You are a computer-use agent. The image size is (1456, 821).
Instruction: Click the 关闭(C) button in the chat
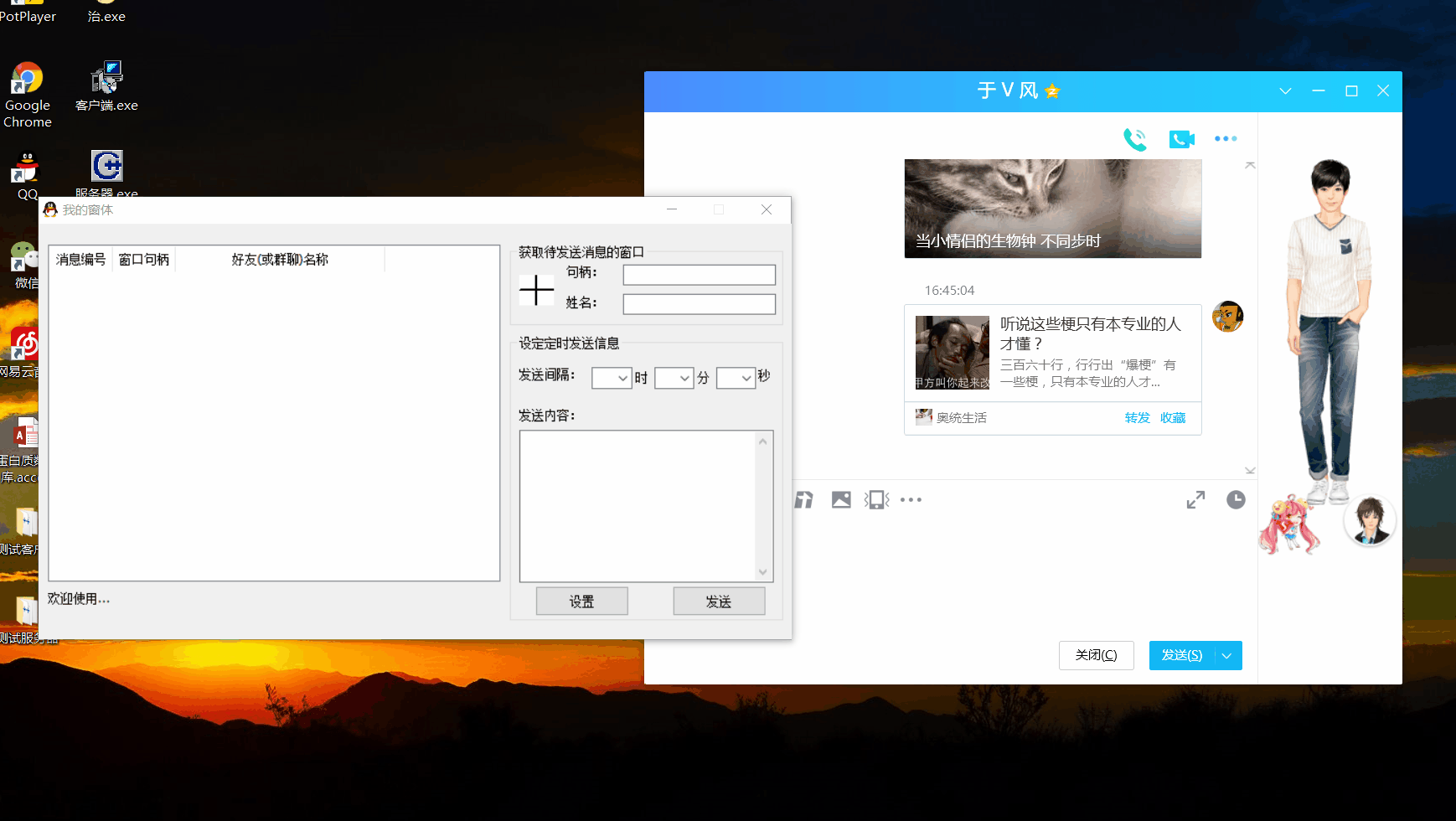(x=1096, y=655)
